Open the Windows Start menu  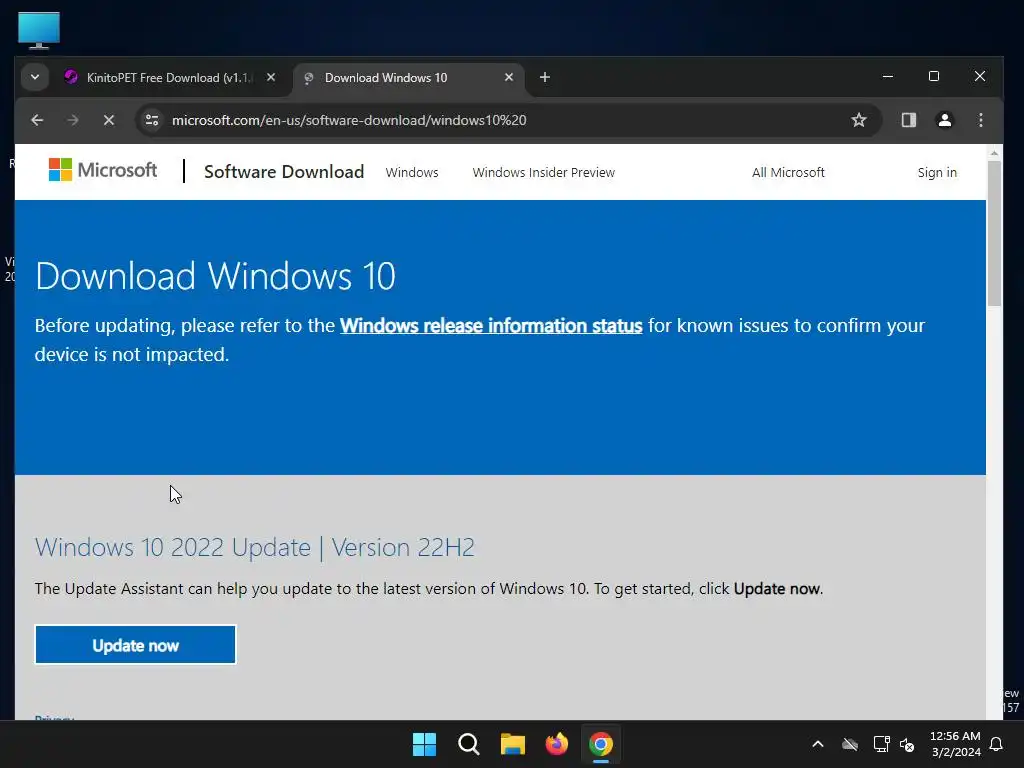(424, 744)
